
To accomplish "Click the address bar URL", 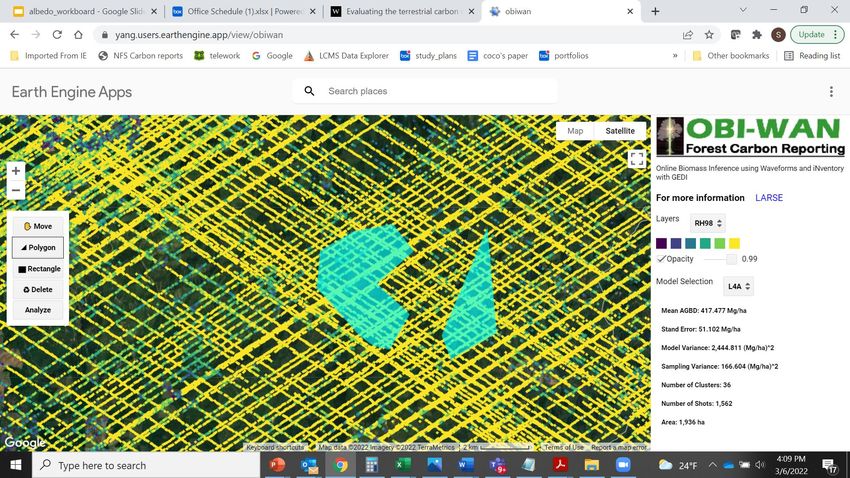I will [199, 35].
